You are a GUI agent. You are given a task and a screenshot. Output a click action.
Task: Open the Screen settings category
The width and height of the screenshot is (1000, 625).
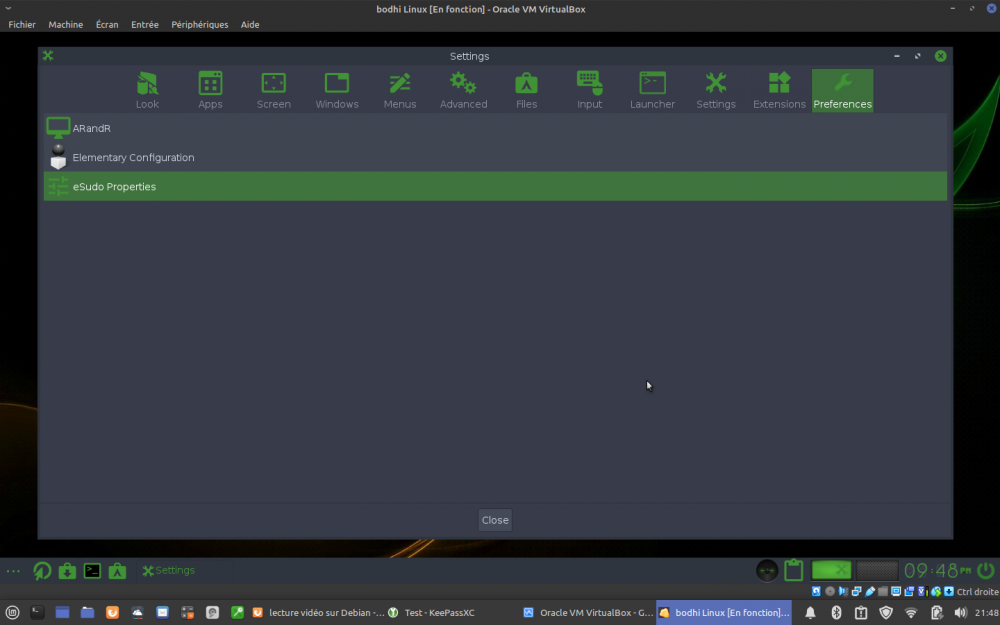273,90
